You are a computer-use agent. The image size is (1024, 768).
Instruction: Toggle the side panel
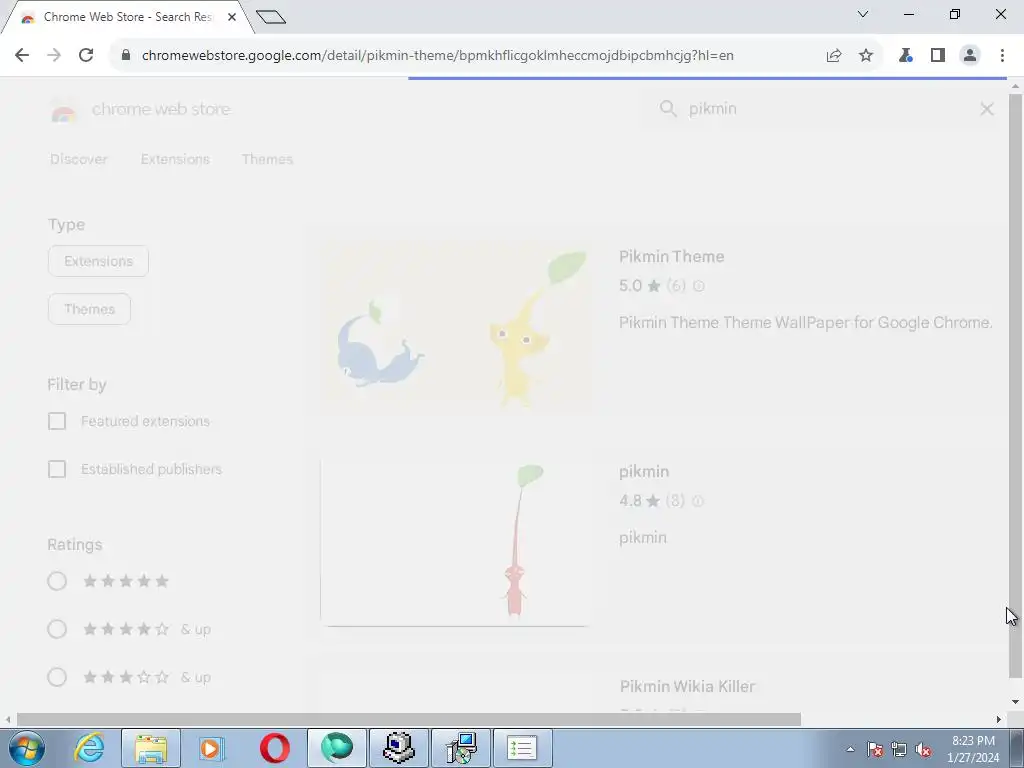pyautogui.click(x=938, y=56)
